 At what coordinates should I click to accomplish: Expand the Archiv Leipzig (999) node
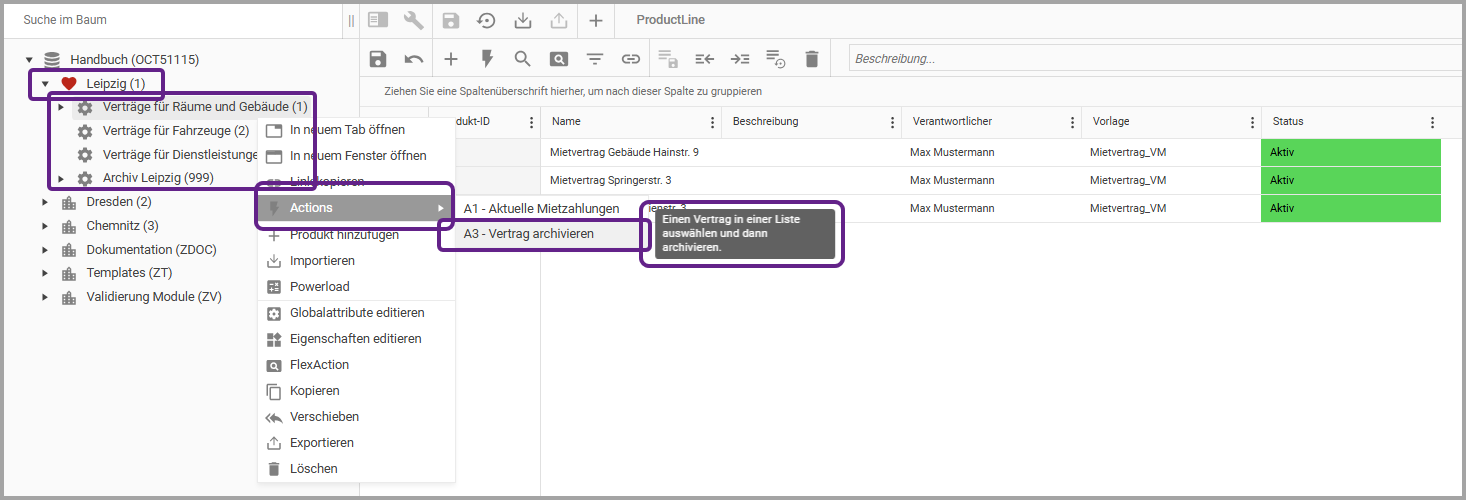[x=61, y=179]
